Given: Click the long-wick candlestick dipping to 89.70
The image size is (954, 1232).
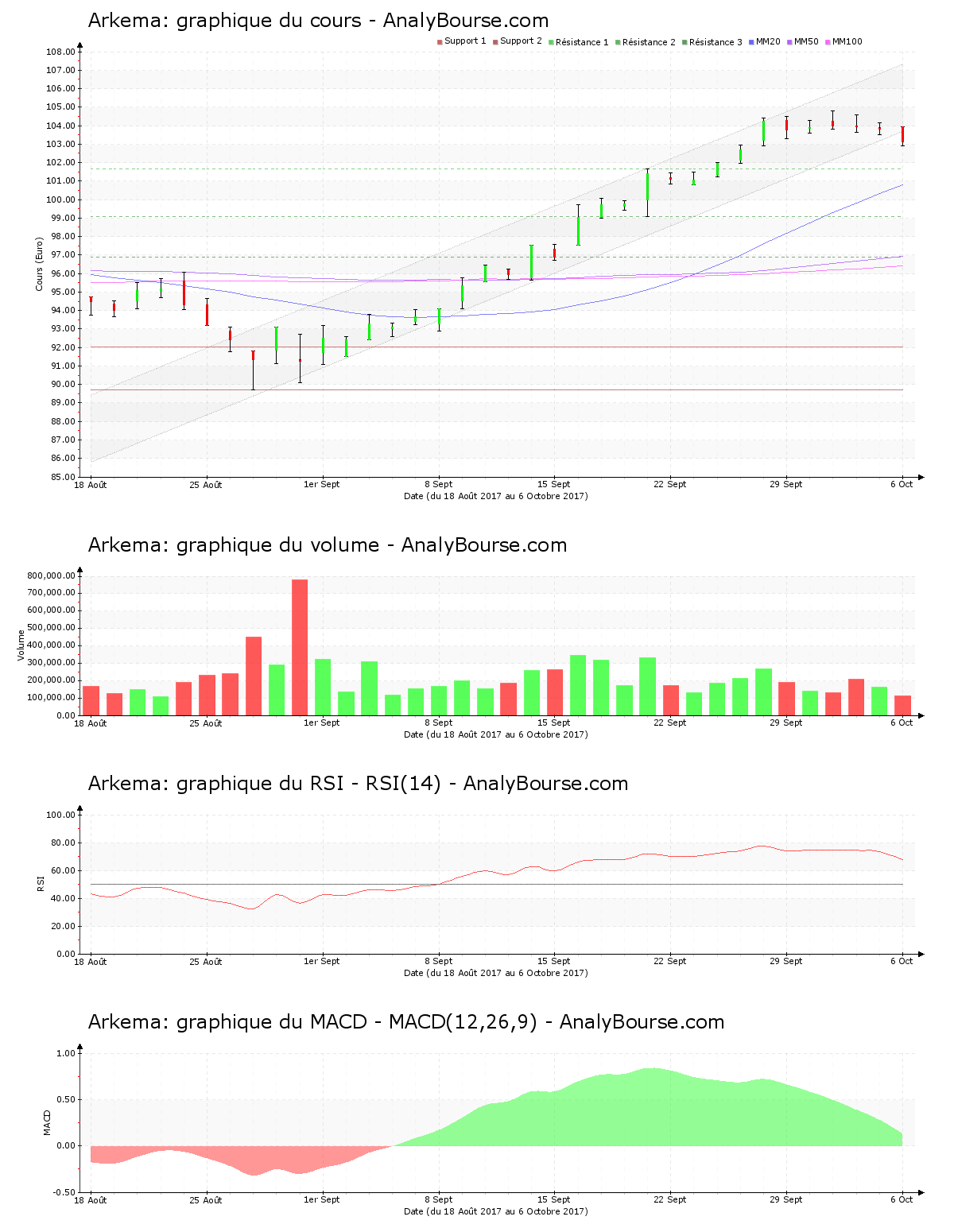Looking at the screenshot, I should 254,370.
